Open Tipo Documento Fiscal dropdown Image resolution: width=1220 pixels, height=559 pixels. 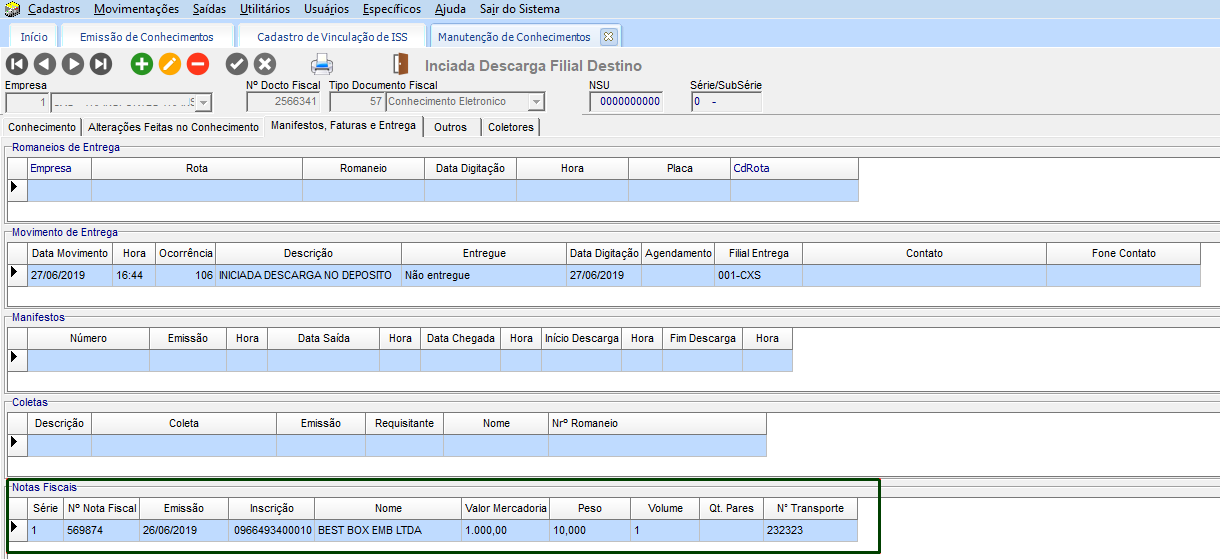point(536,102)
